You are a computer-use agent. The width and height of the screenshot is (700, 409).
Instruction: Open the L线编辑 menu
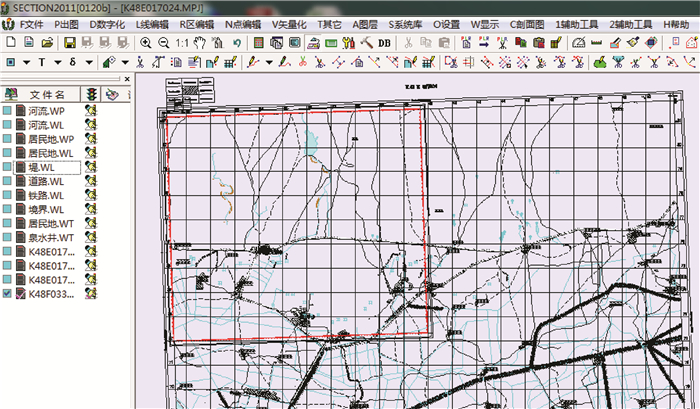coord(152,22)
